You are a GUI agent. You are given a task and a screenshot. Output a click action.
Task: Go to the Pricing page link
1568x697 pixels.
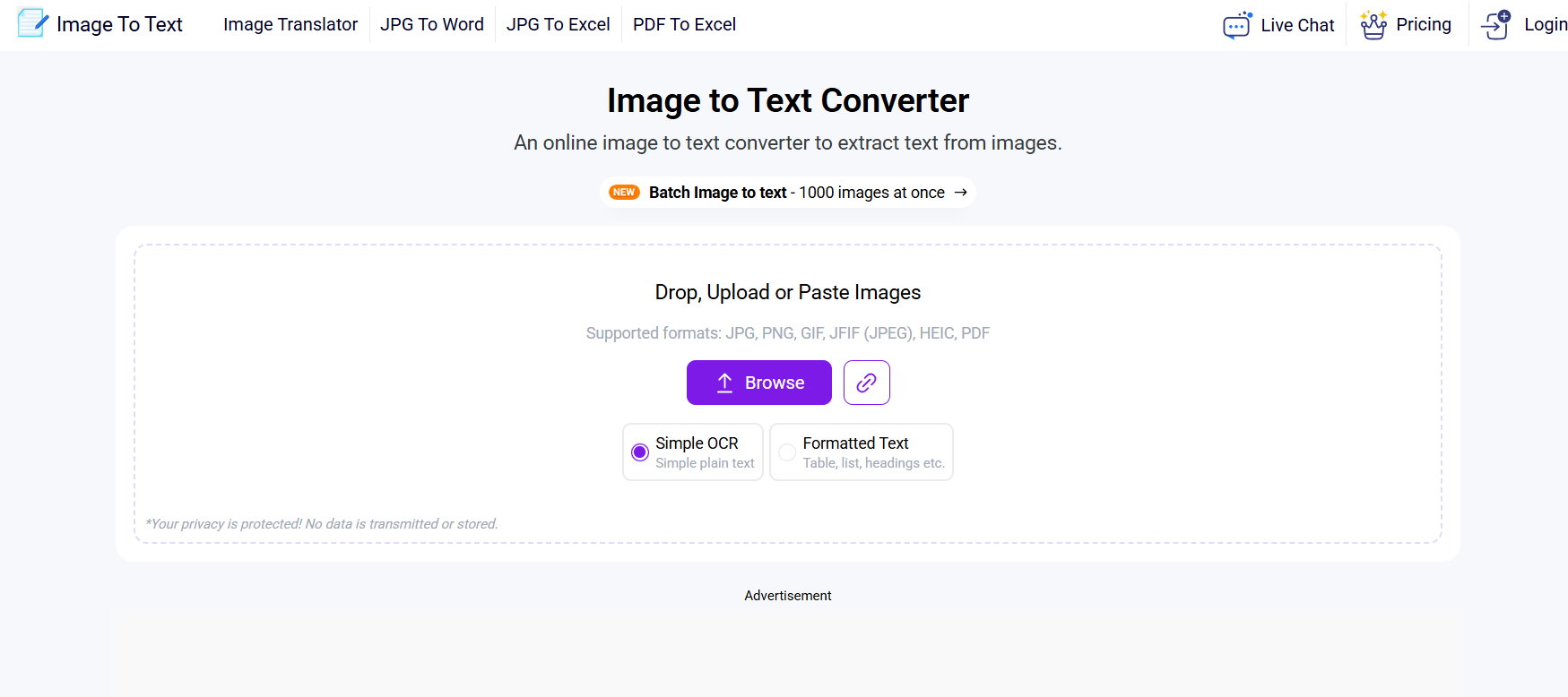pyautogui.click(x=1424, y=24)
